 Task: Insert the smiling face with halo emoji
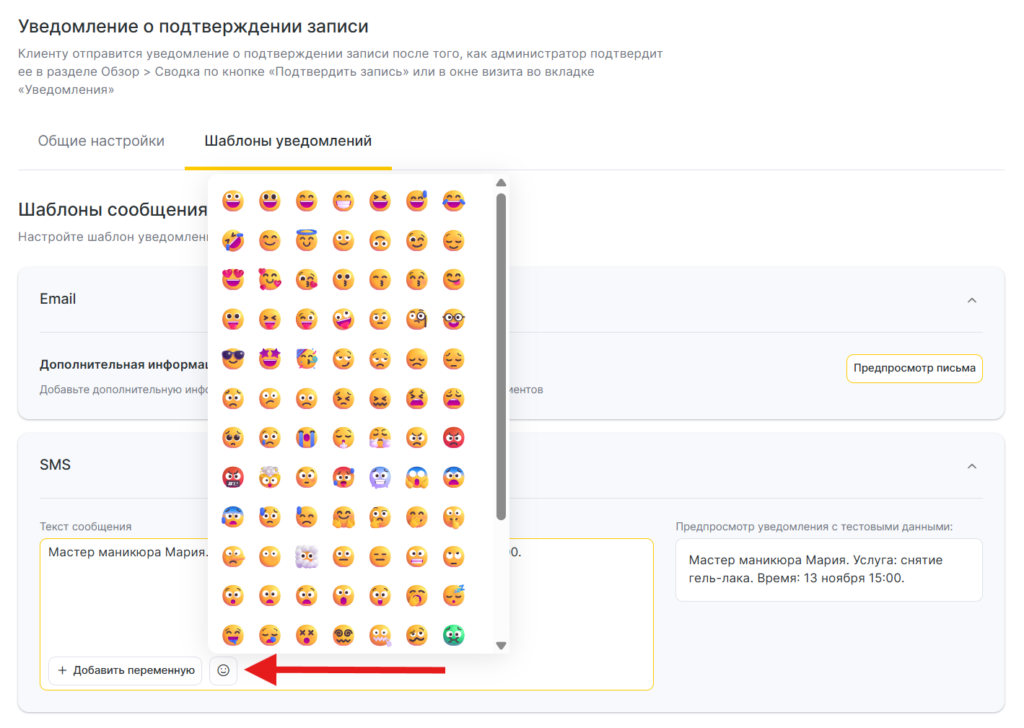pos(306,240)
